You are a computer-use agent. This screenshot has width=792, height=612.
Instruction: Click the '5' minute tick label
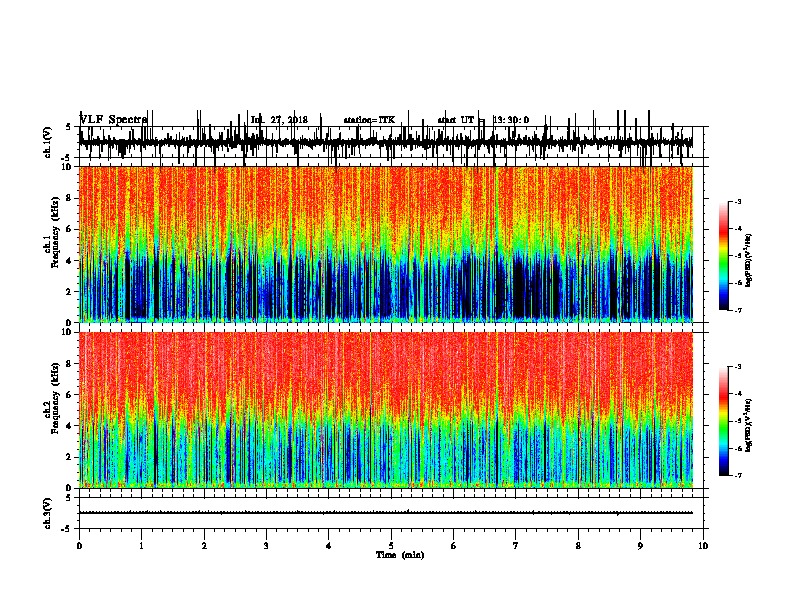pos(391,546)
